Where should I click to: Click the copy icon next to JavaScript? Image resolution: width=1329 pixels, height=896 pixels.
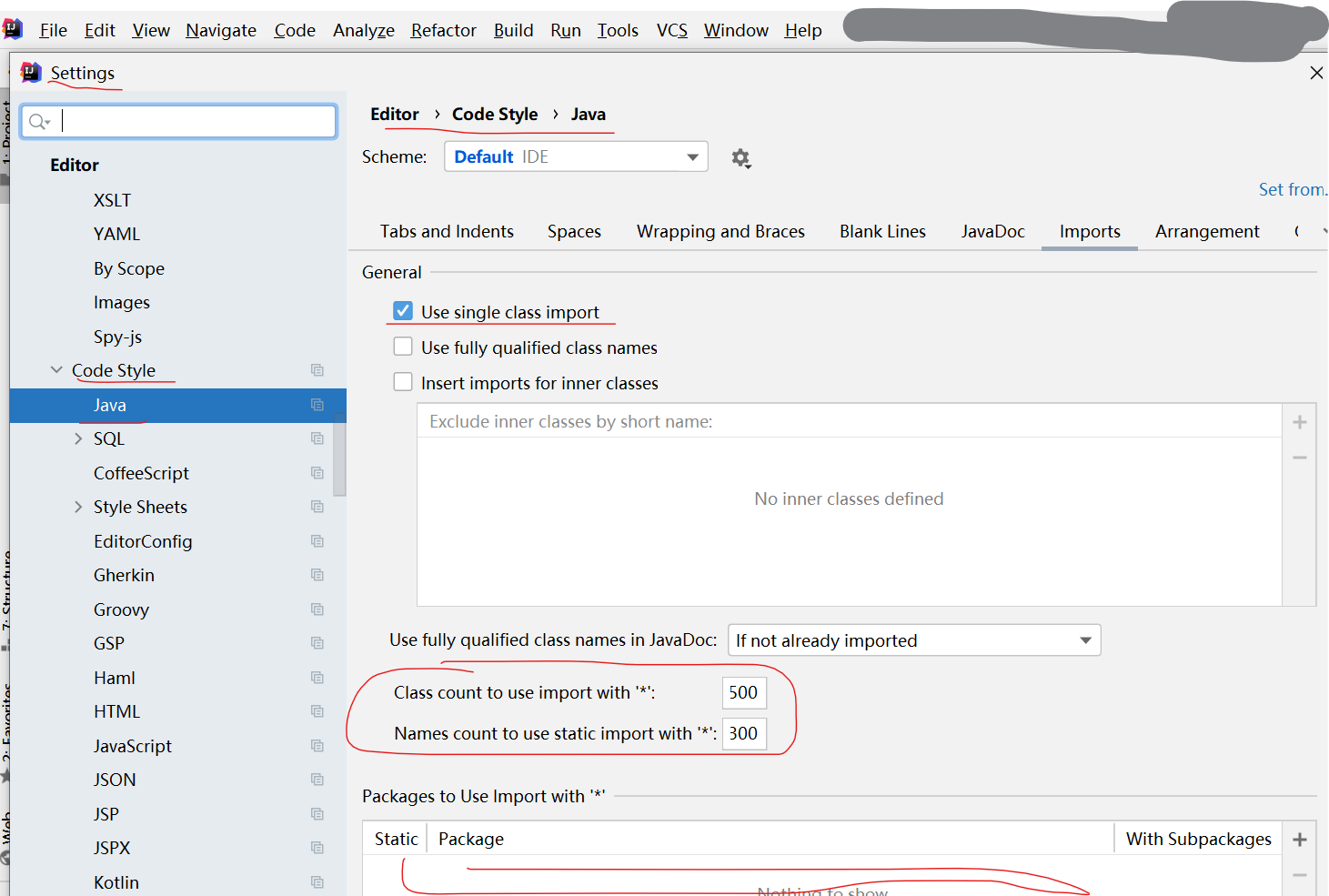coord(317,746)
